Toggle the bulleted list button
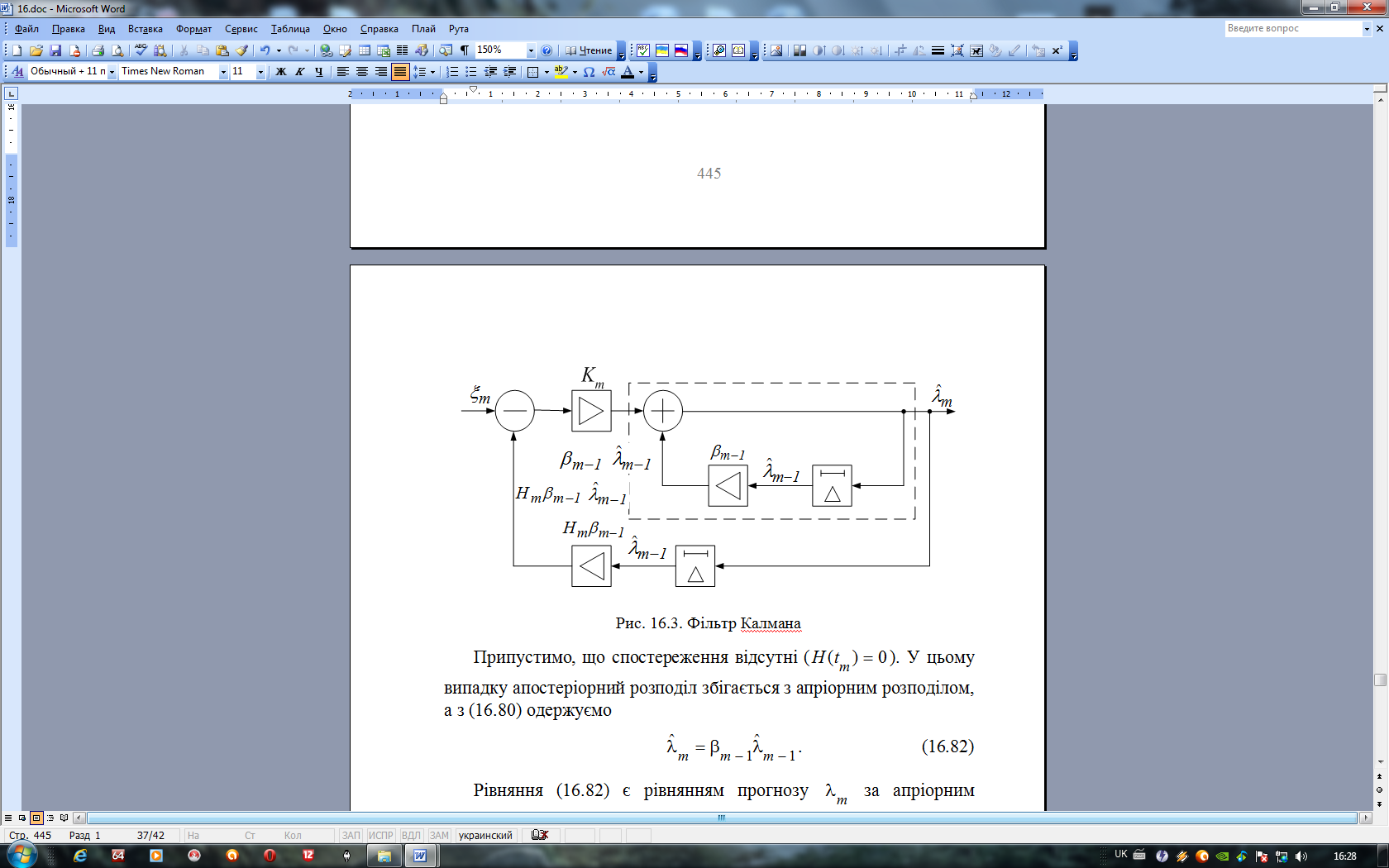Image resolution: width=1389 pixels, height=868 pixels. [x=471, y=72]
